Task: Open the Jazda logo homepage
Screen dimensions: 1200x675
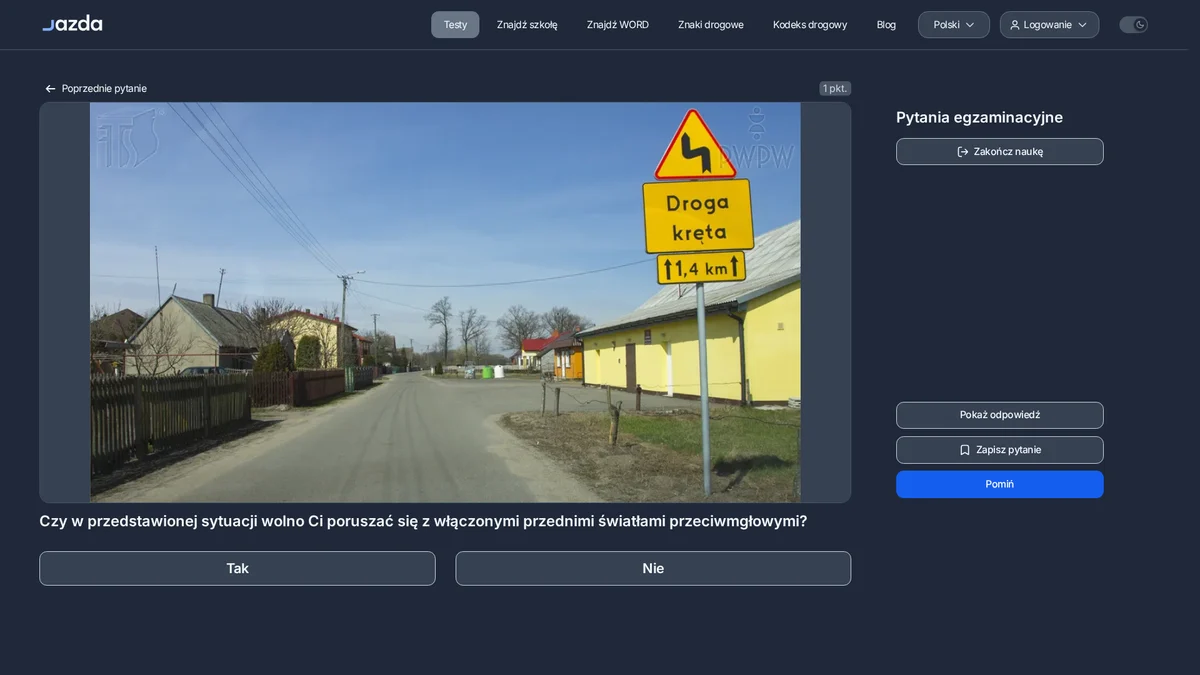Action: pos(72,23)
